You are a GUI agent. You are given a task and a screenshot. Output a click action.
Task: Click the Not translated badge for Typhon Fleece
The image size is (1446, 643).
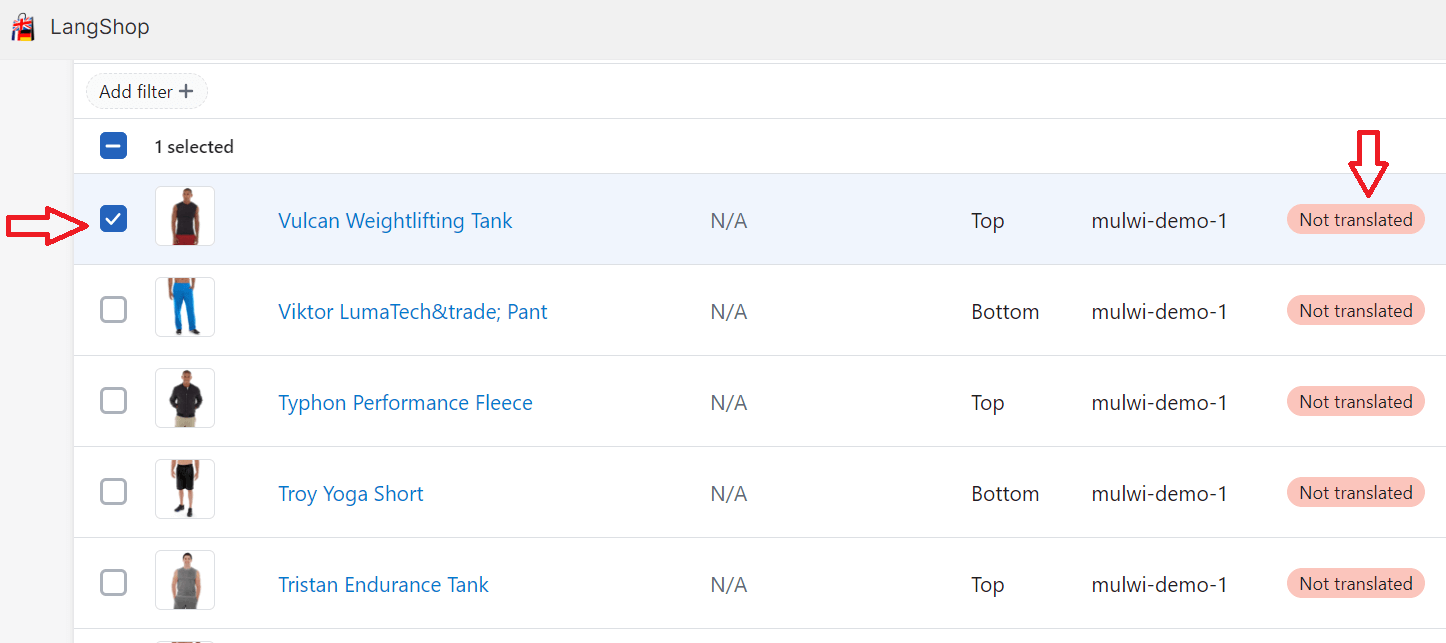click(x=1355, y=402)
